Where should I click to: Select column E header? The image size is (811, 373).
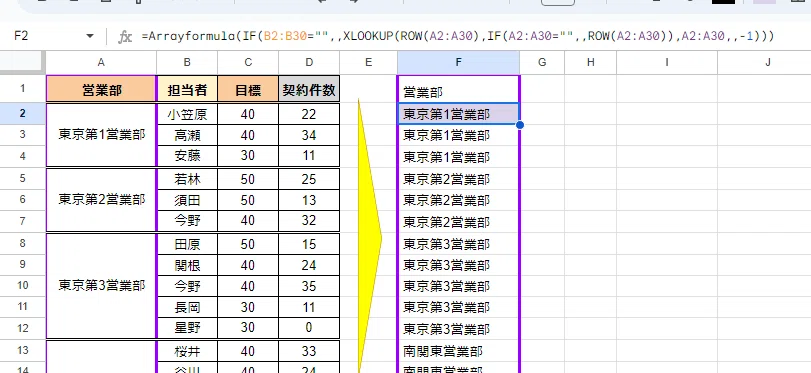point(368,63)
